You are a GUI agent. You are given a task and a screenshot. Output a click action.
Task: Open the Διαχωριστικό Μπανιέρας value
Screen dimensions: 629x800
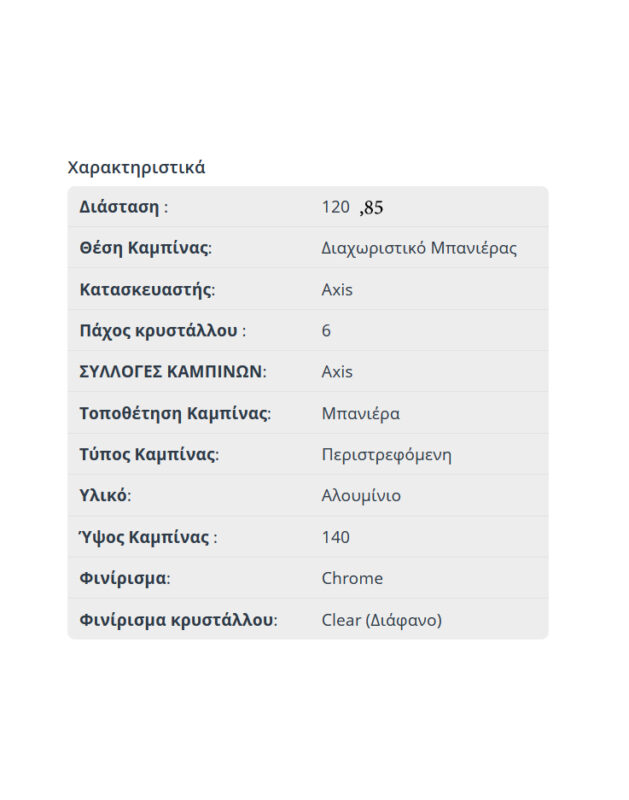tap(419, 248)
